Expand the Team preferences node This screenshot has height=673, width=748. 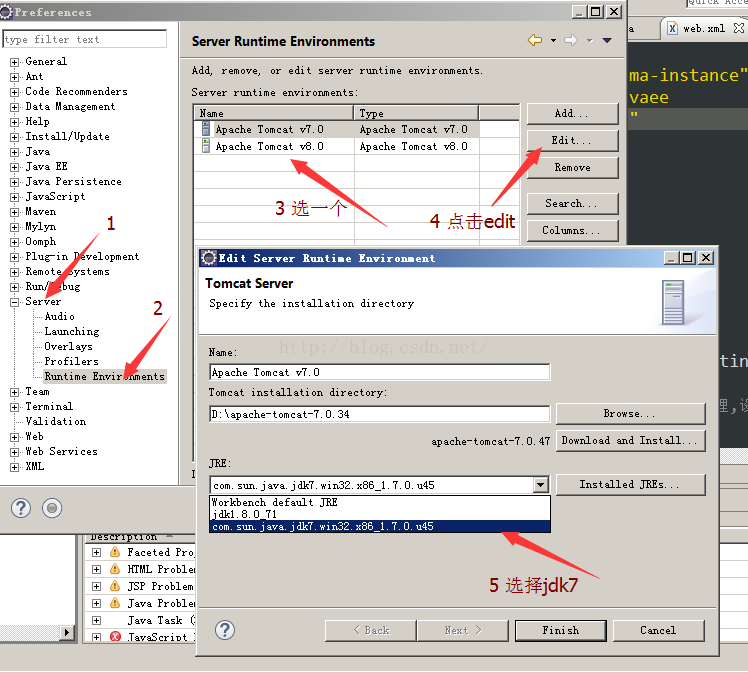click(15, 392)
